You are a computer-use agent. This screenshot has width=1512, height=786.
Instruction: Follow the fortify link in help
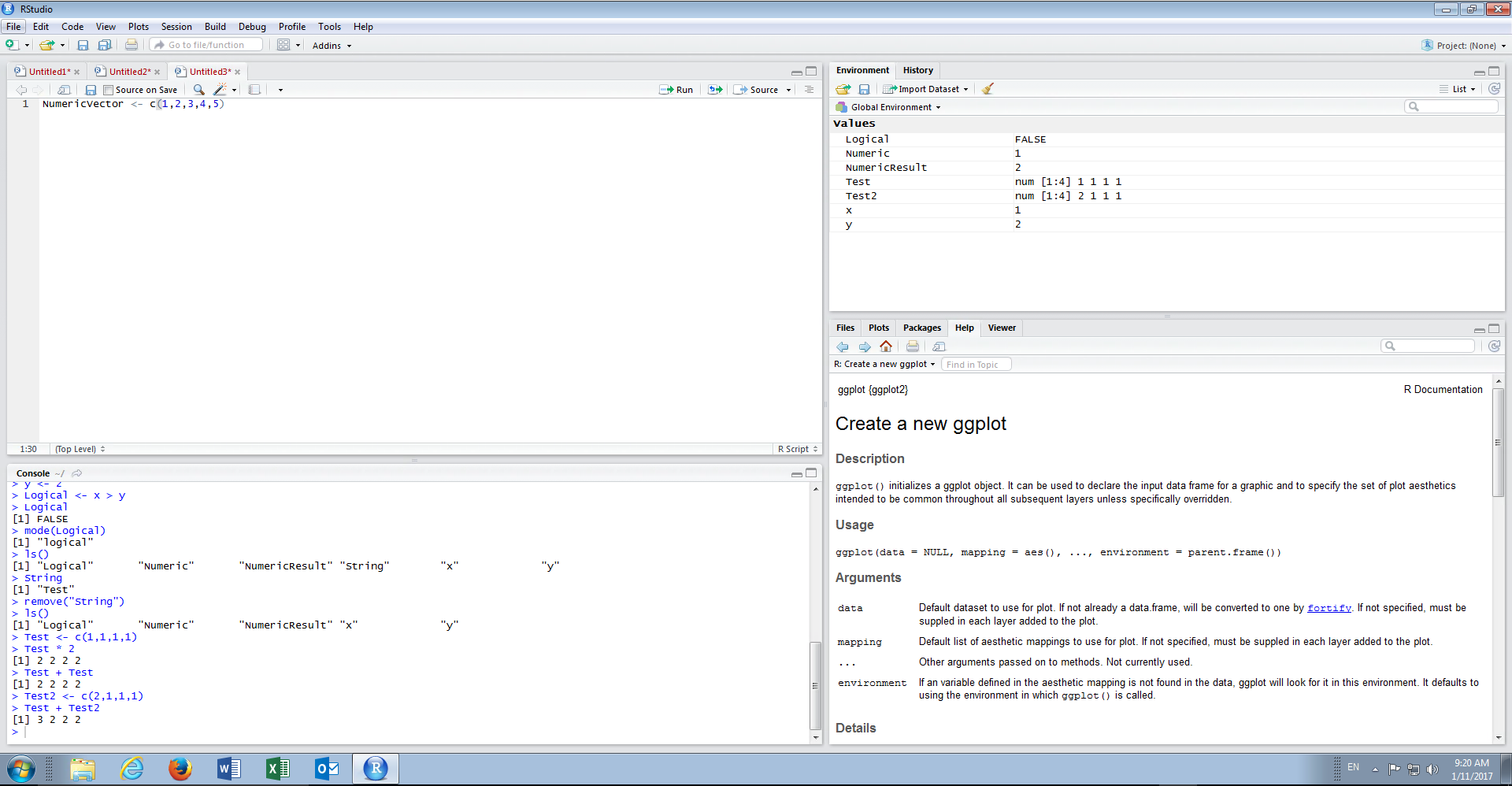(1329, 608)
